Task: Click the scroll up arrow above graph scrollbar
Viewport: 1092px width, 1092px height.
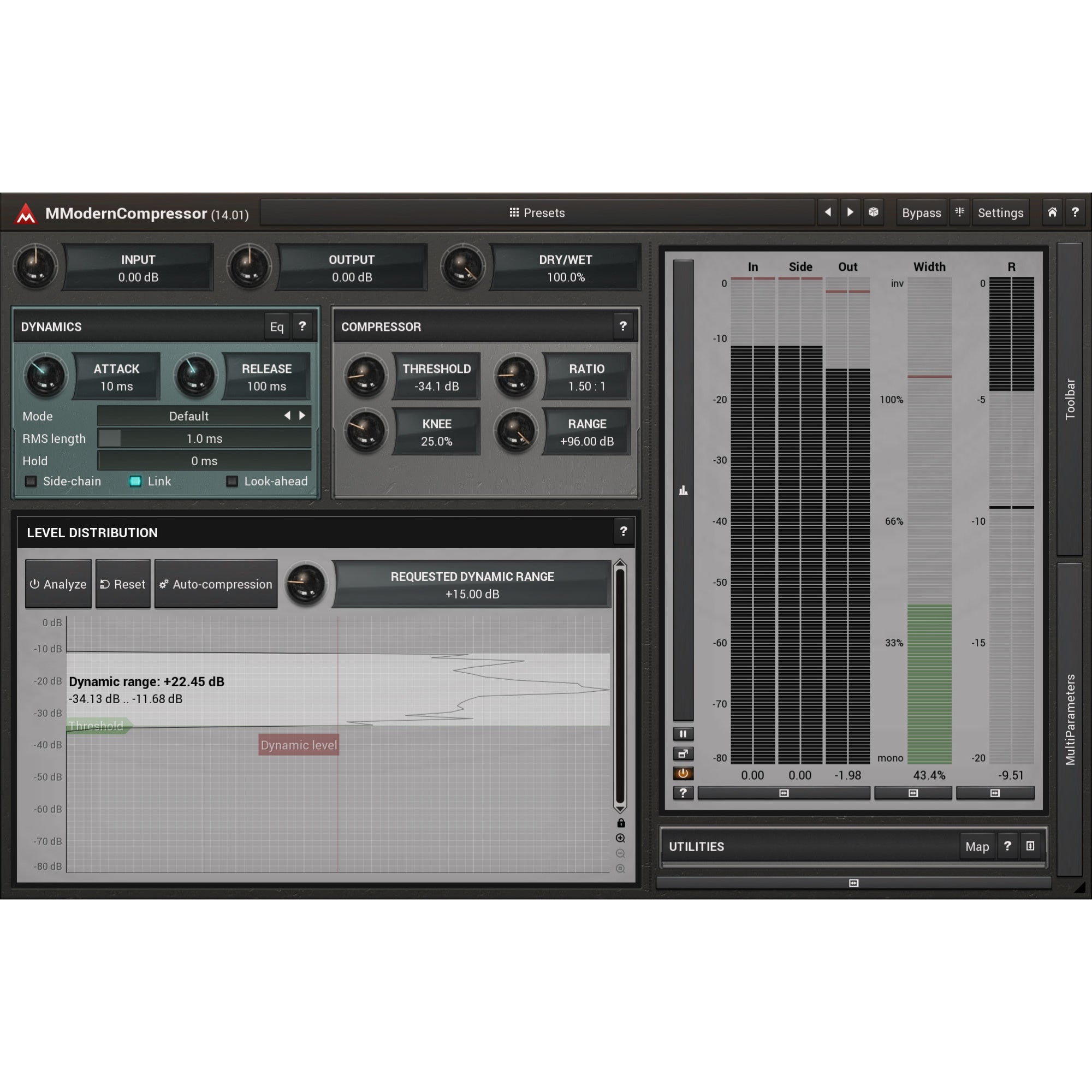Action: (x=620, y=563)
